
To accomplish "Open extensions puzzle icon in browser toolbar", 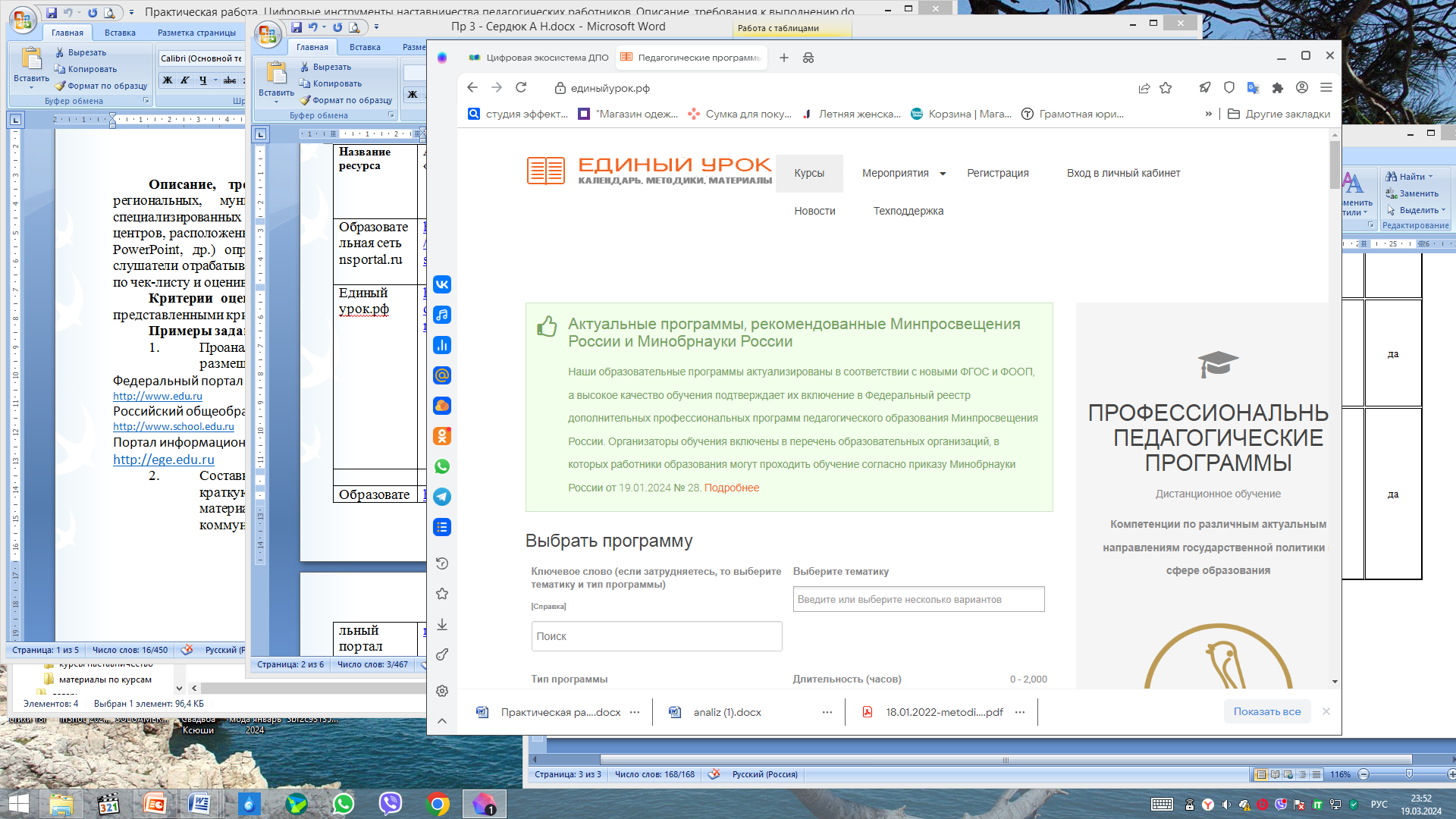I will pyautogui.click(x=1278, y=88).
